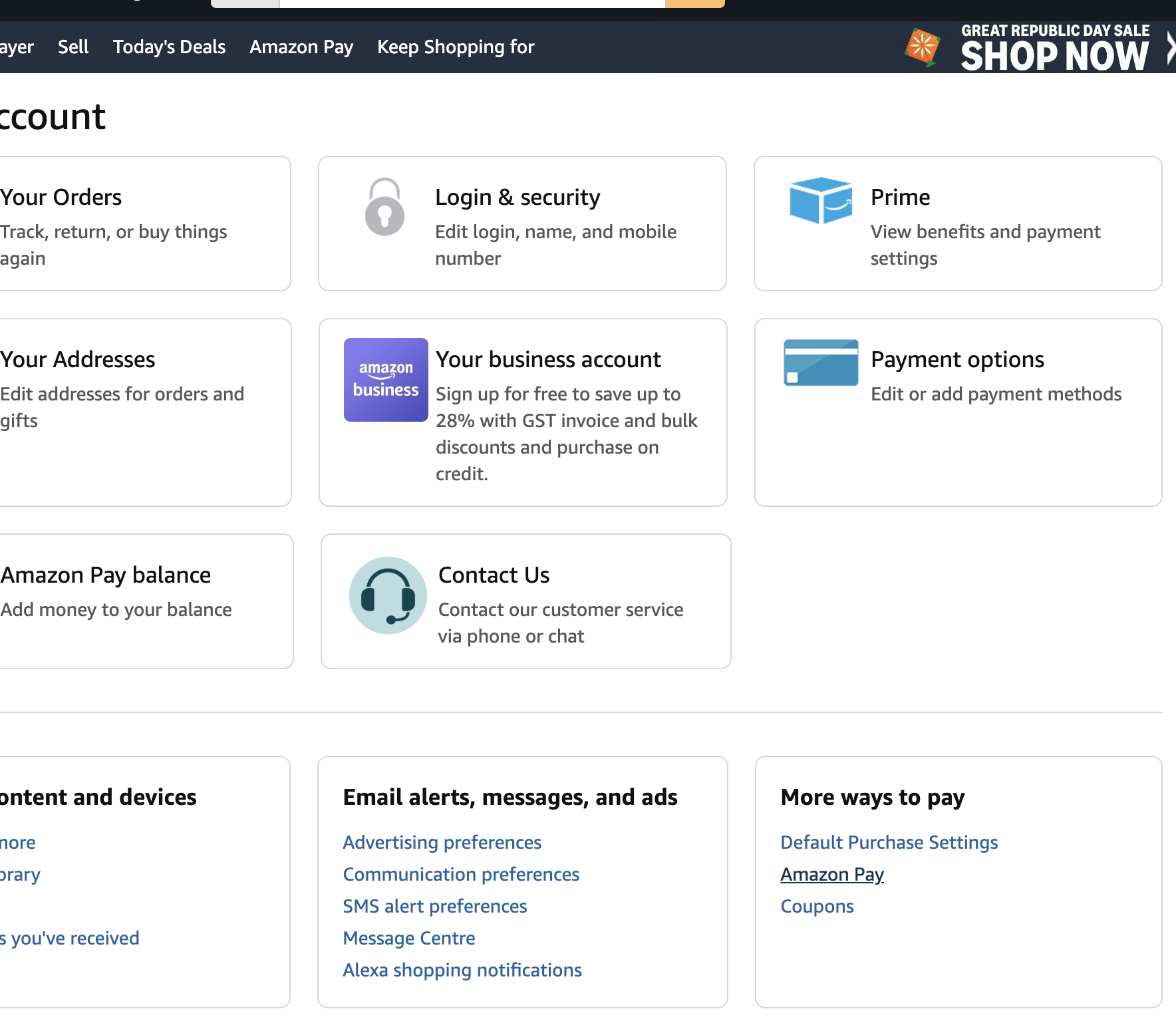Screen dimensions: 1176x1035
Task: Open the Coupons link
Action: (817, 906)
